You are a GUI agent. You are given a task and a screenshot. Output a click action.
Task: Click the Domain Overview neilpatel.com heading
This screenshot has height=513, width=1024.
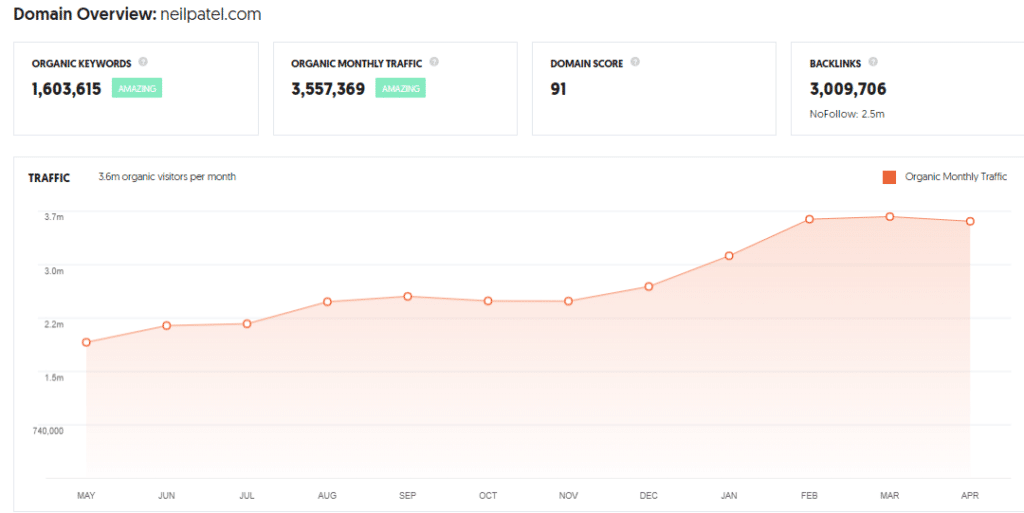coord(137,14)
